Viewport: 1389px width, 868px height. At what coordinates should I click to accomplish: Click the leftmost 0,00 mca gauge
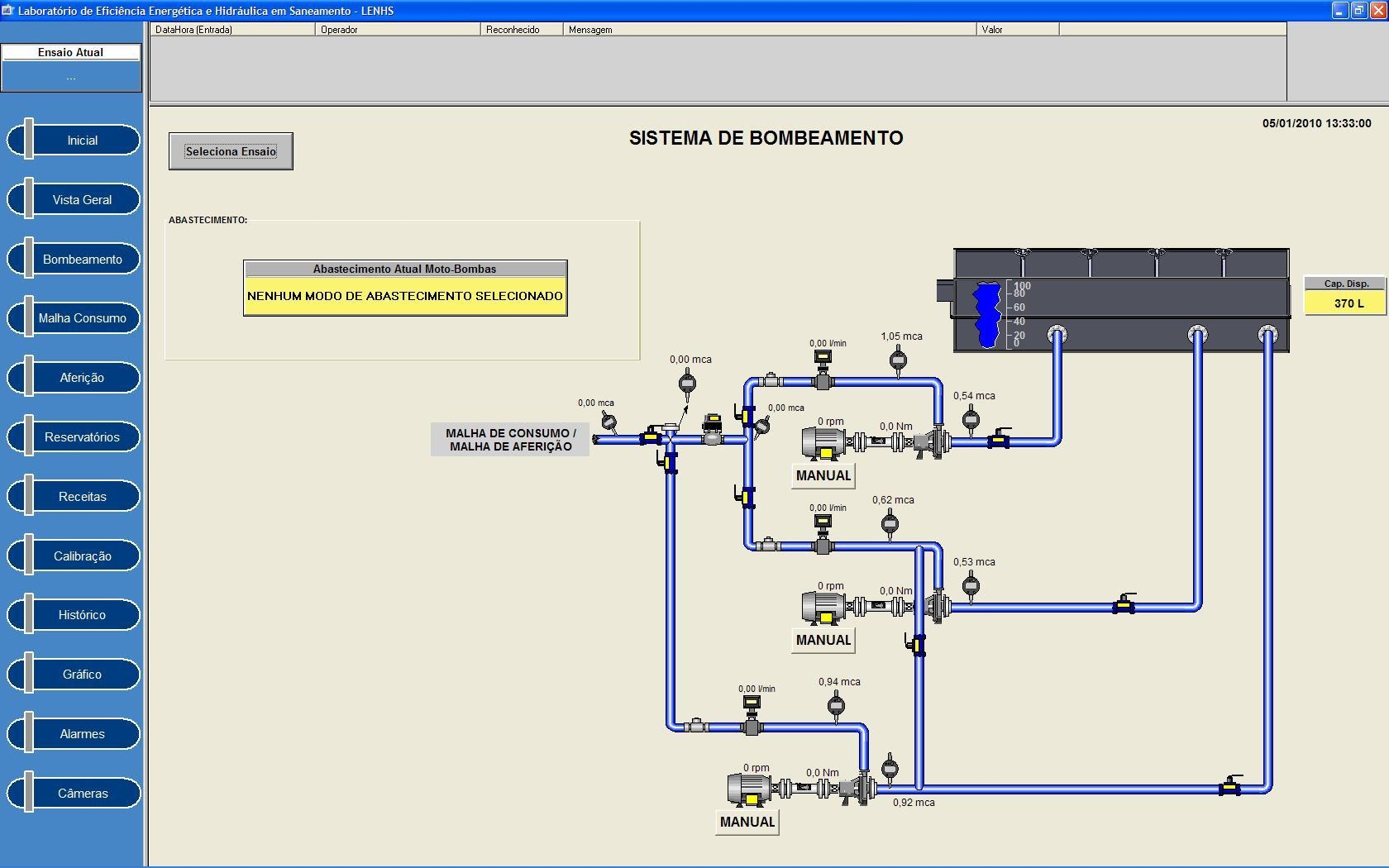[609, 422]
